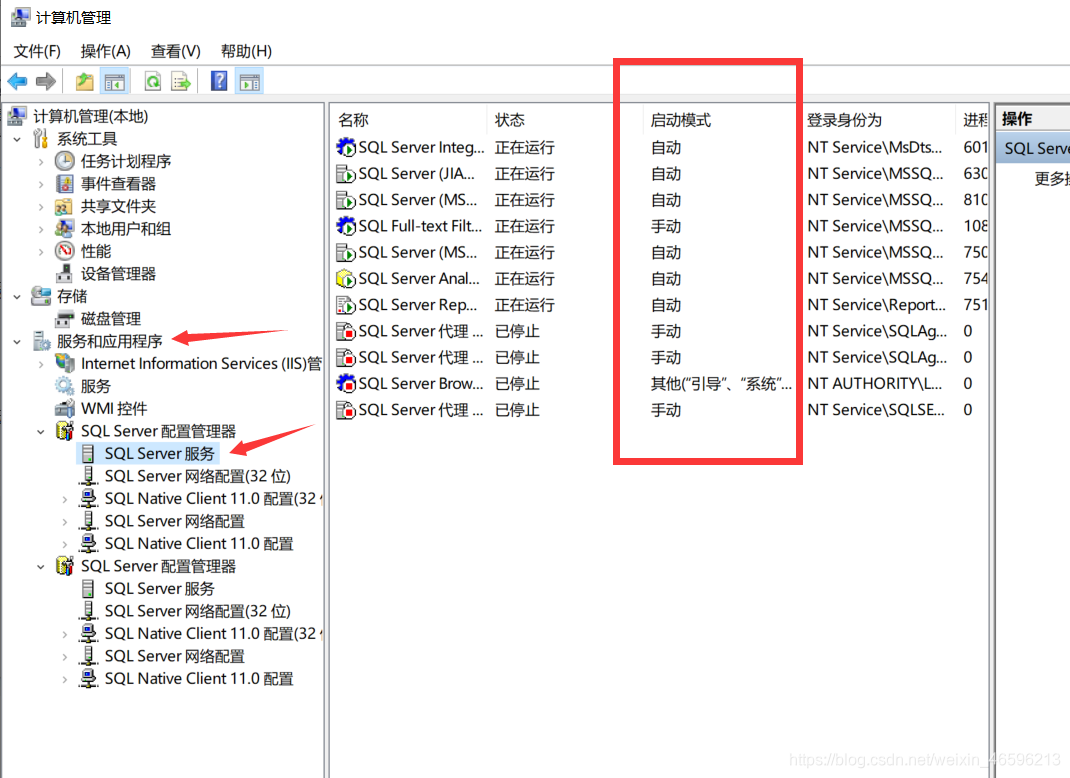Collapse the 系统工具 tree node

click(17, 139)
